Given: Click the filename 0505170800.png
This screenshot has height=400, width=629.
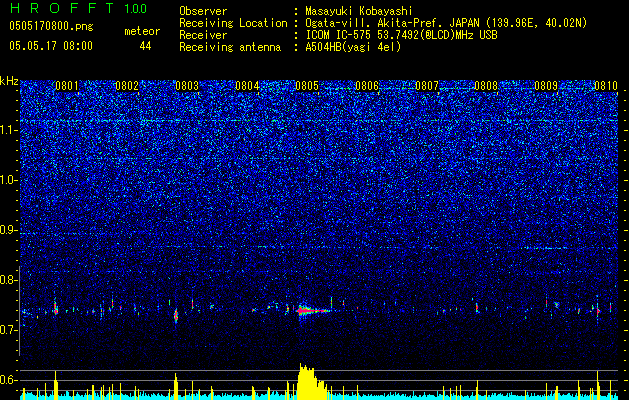Looking at the screenshot, I should click(51, 26).
